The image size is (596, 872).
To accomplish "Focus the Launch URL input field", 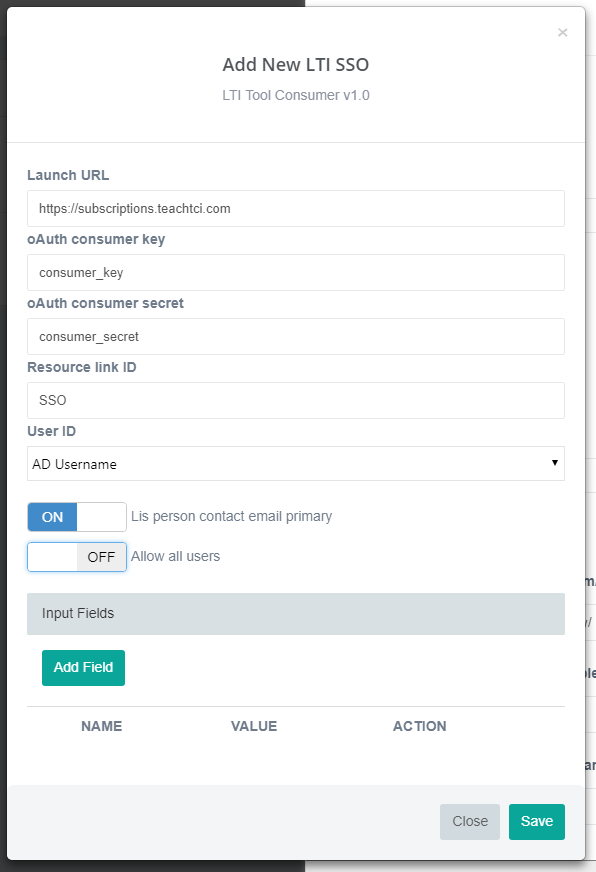I will [296, 208].
